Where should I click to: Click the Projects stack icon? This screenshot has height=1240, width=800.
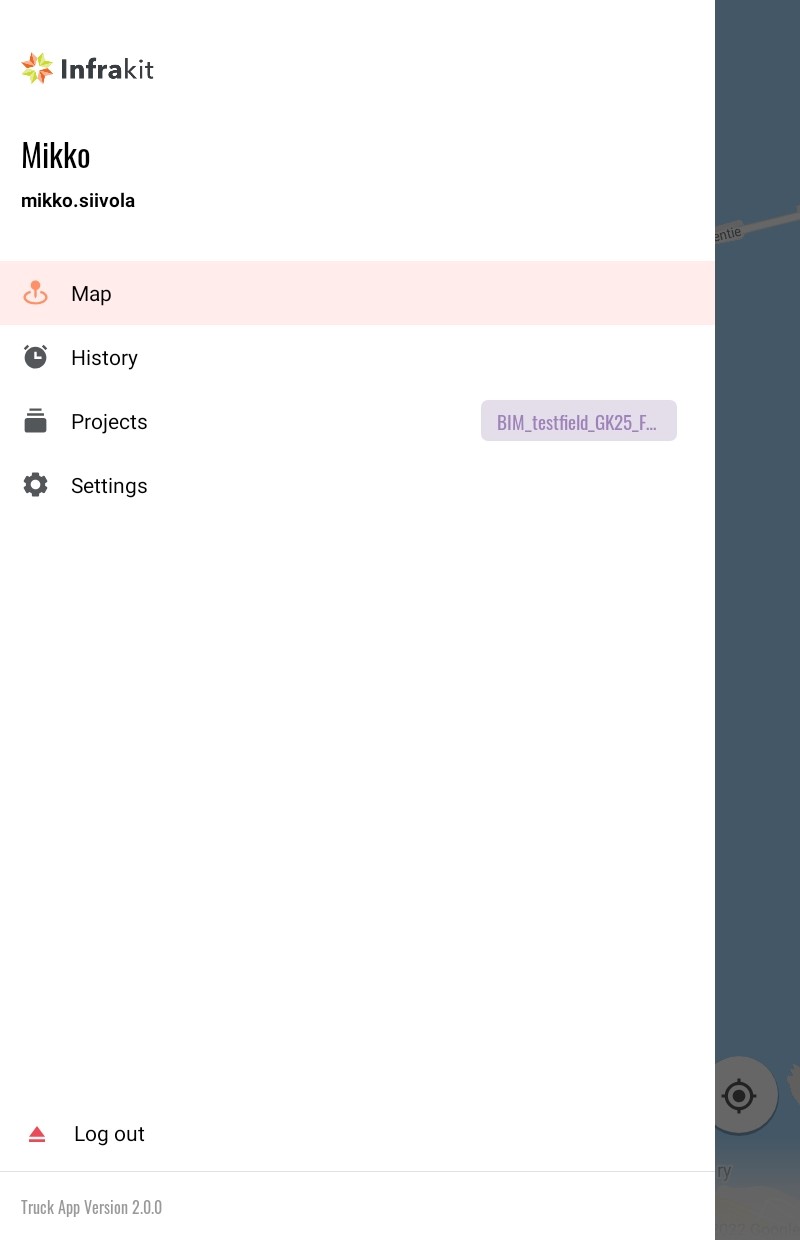[36, 421]
